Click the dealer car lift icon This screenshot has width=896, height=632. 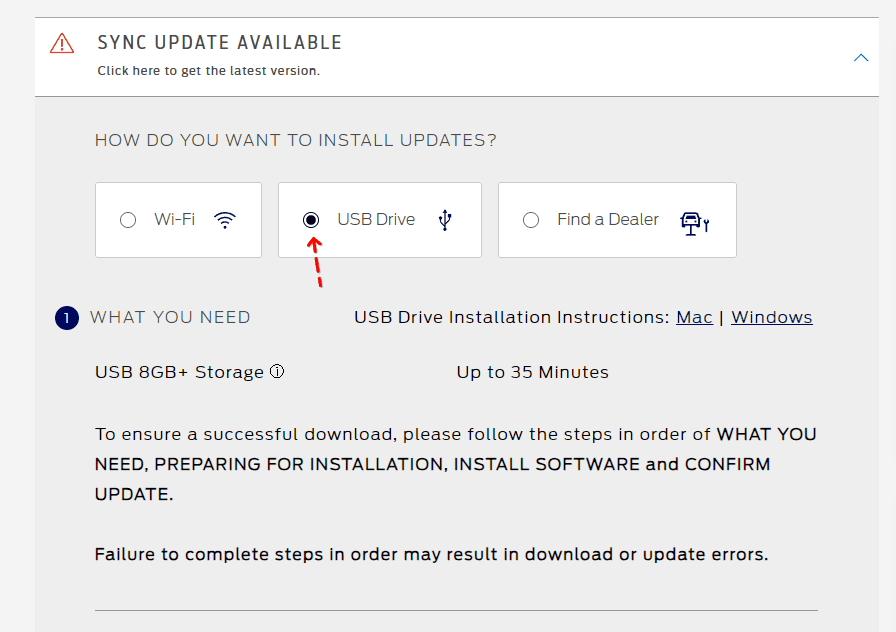pos(694,223)
